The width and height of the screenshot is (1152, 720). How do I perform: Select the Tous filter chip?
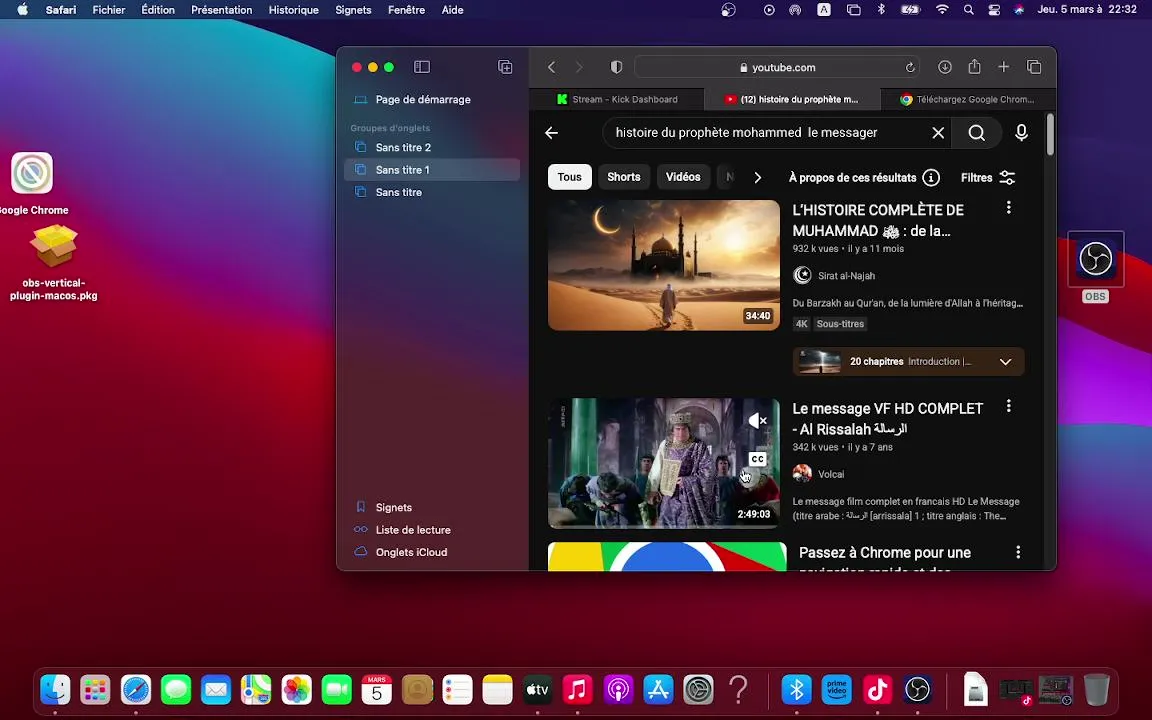[569, 177]
